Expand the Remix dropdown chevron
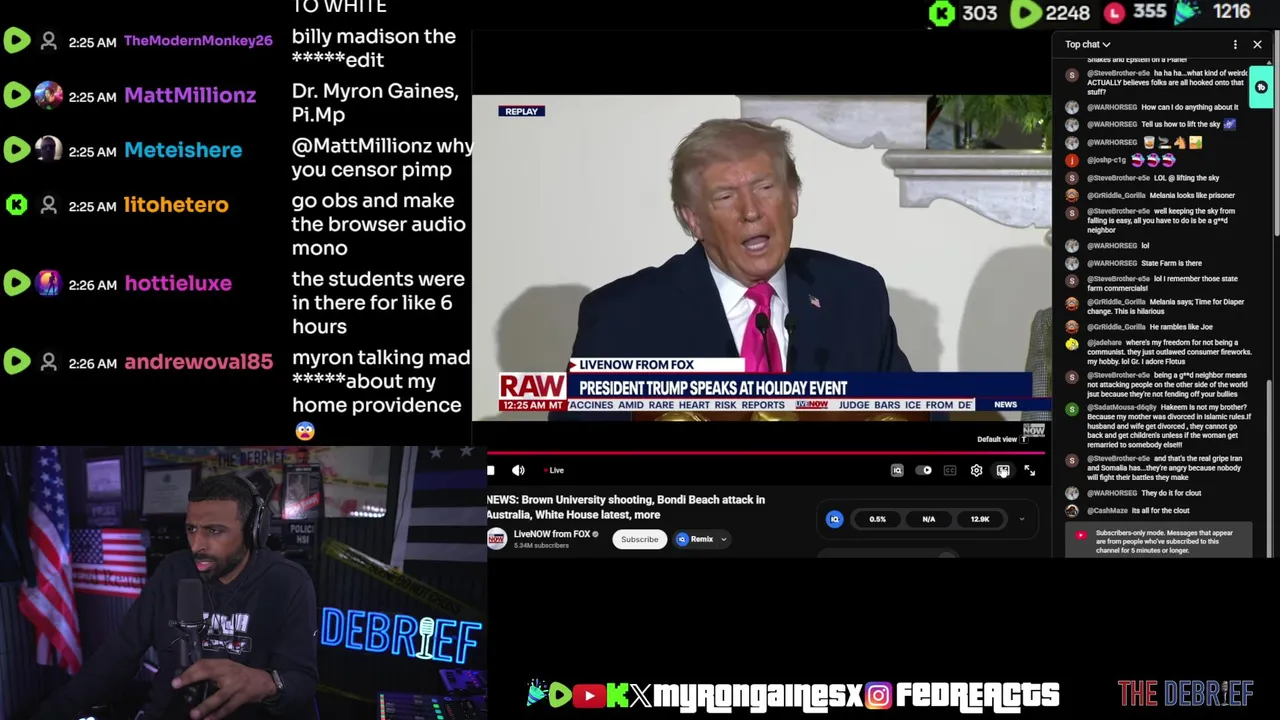Screen dimensions: 1280x720 tap(723, 539)
